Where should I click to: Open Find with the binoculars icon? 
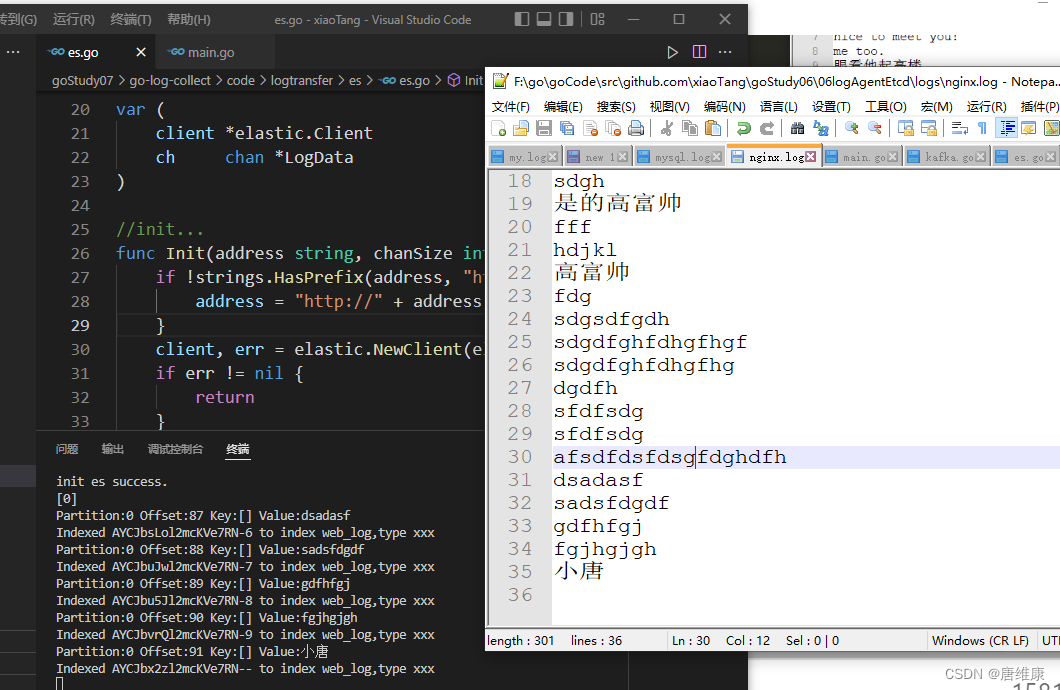coord(797,128)
